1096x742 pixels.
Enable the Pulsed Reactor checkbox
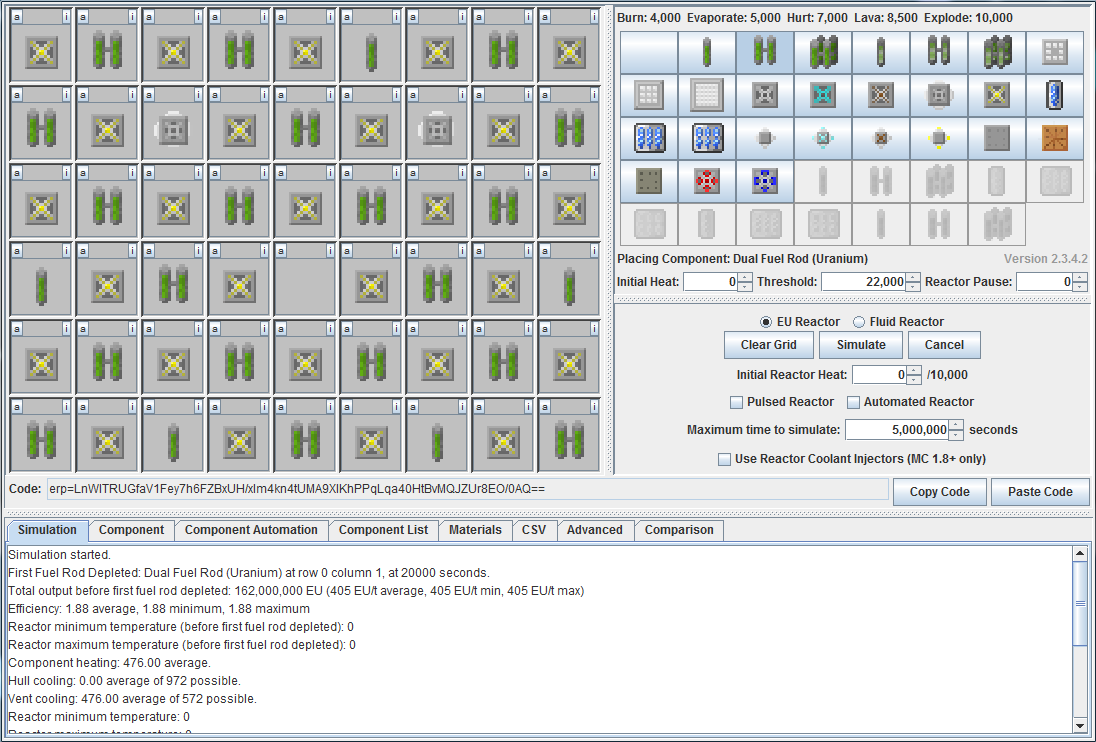pyautogui.click(x=737, y=402)
